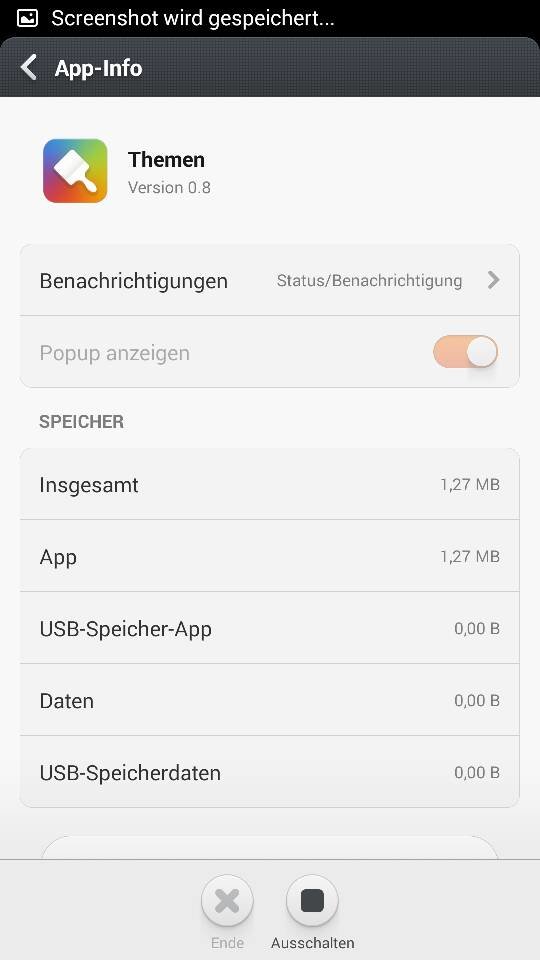Viewport: 540px width, 960px height.
Task: Tap the App-Info title text
Action: (99, 68)
